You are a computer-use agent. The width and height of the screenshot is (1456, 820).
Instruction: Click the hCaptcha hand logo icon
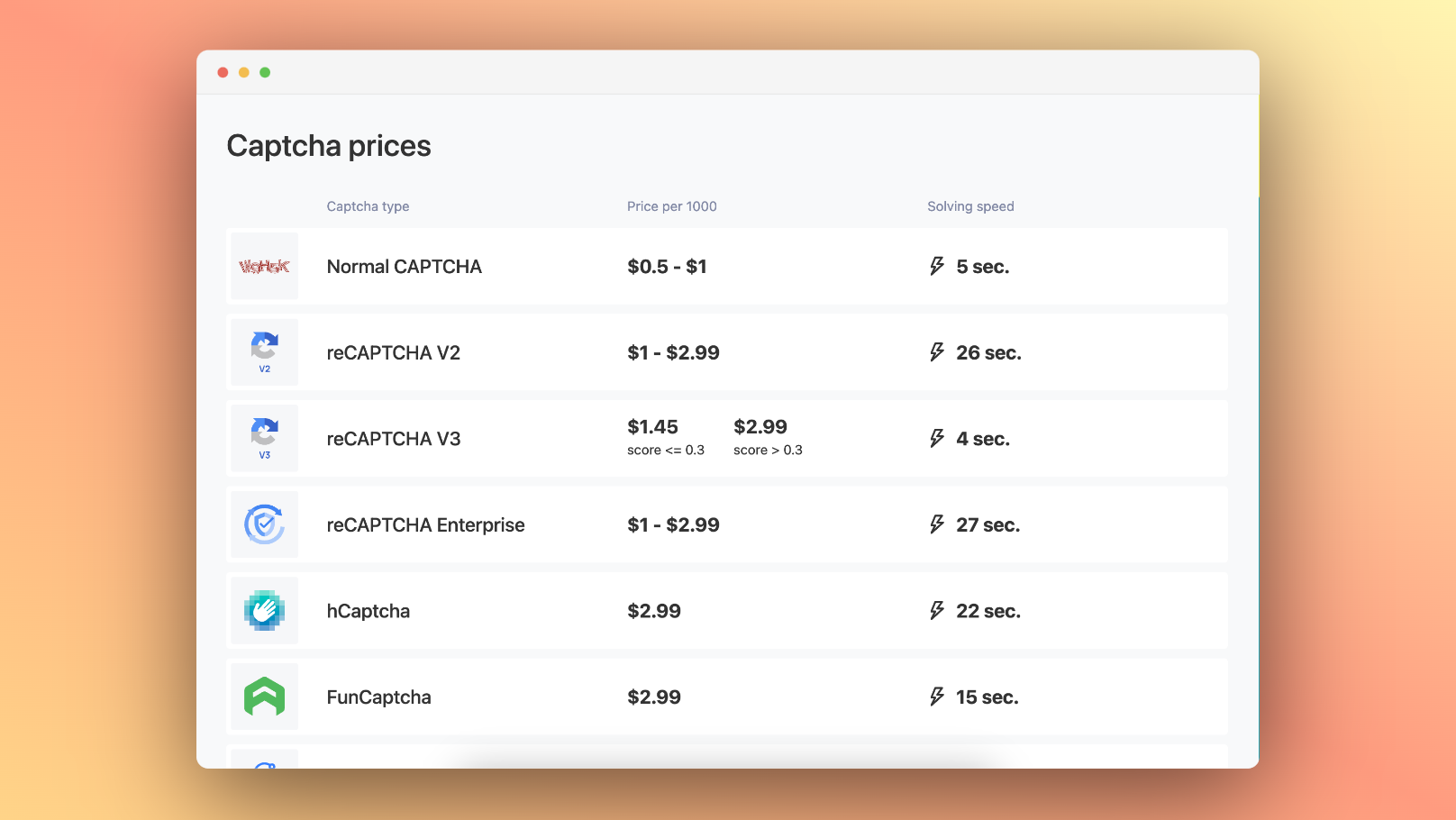coord(264,611)
